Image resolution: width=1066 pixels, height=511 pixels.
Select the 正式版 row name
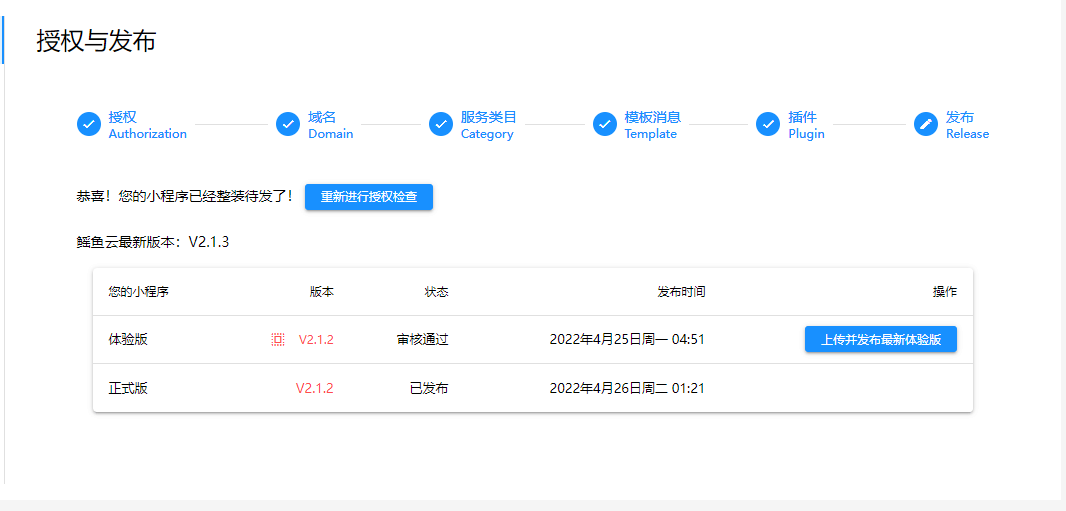(128, 388)
